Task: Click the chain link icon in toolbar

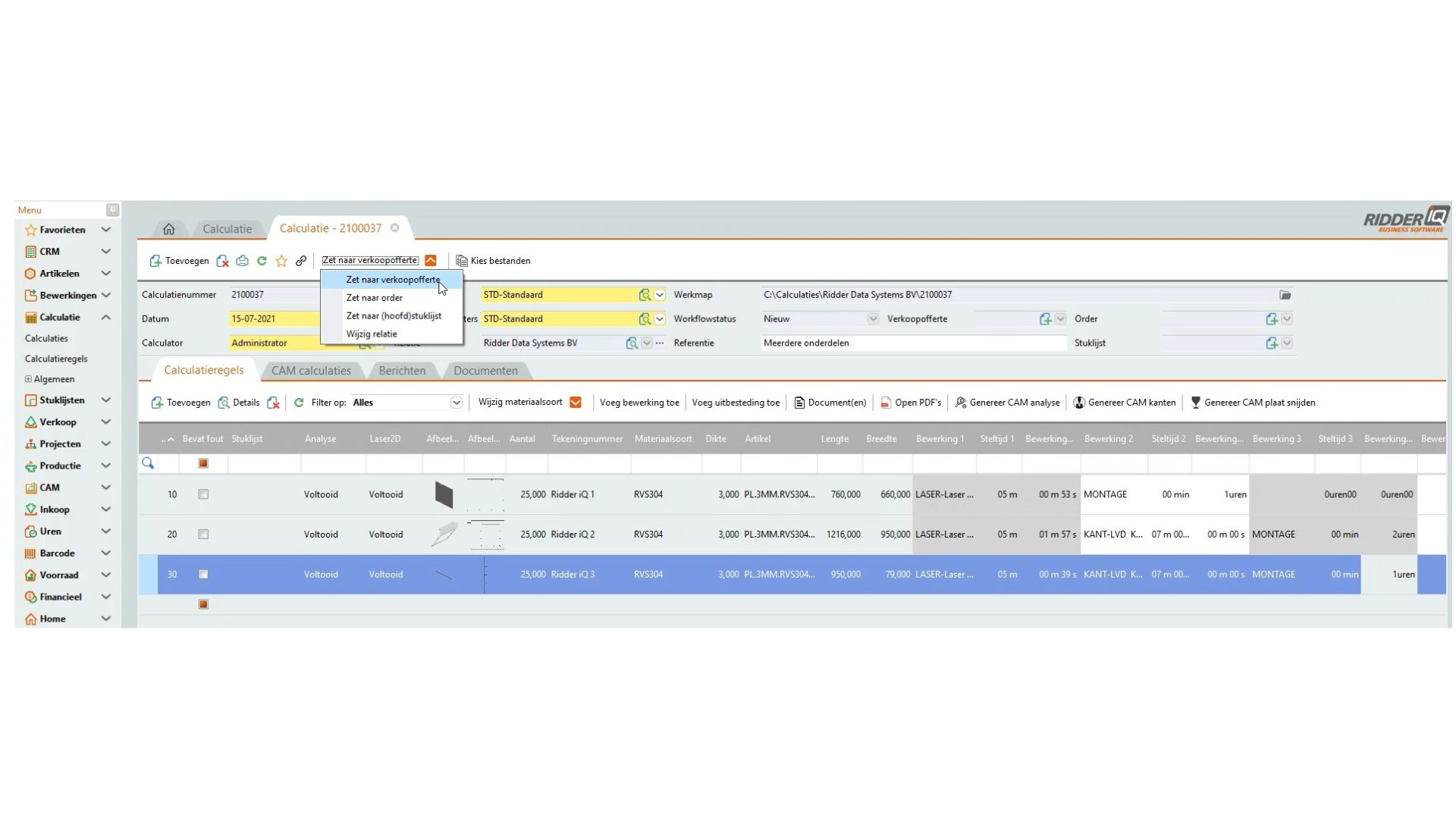Action: (301, 261)
